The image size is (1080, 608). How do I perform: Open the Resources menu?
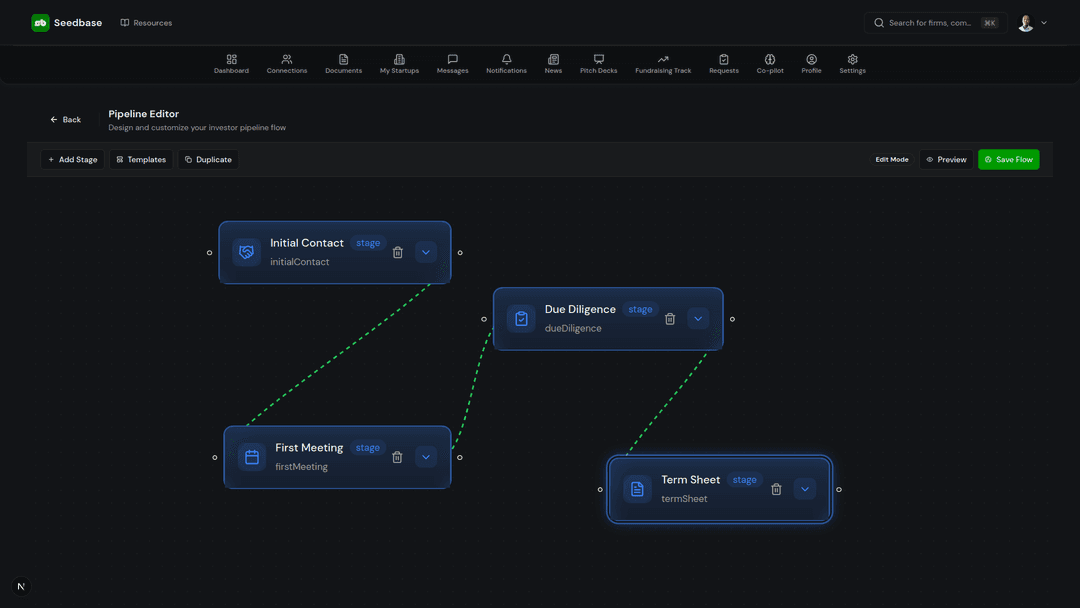146,22
